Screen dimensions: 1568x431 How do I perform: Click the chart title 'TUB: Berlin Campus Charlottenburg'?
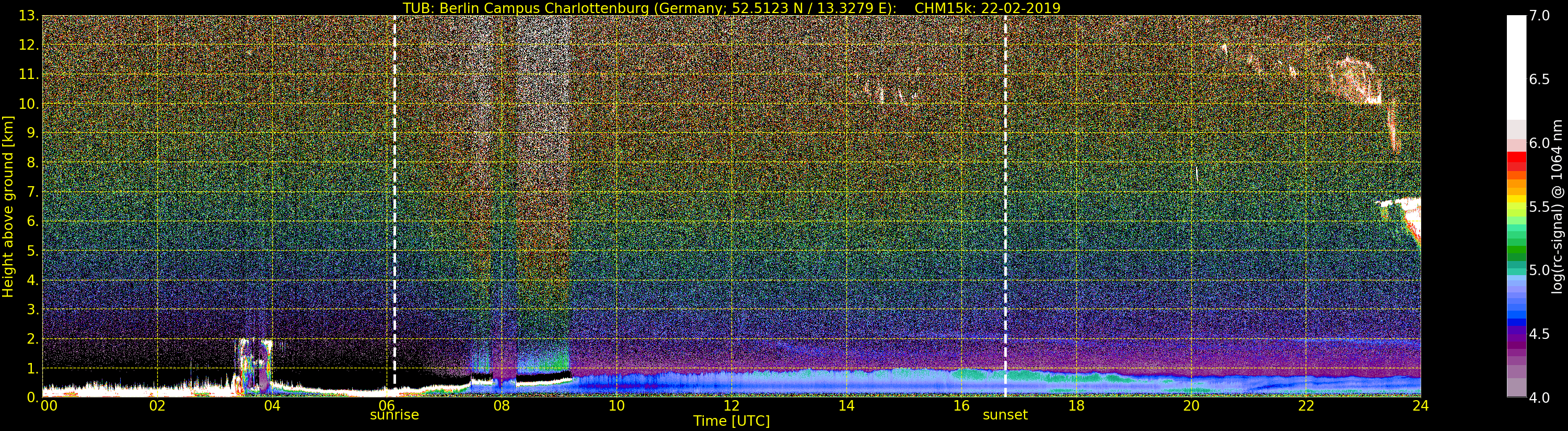tap(525, 8)
